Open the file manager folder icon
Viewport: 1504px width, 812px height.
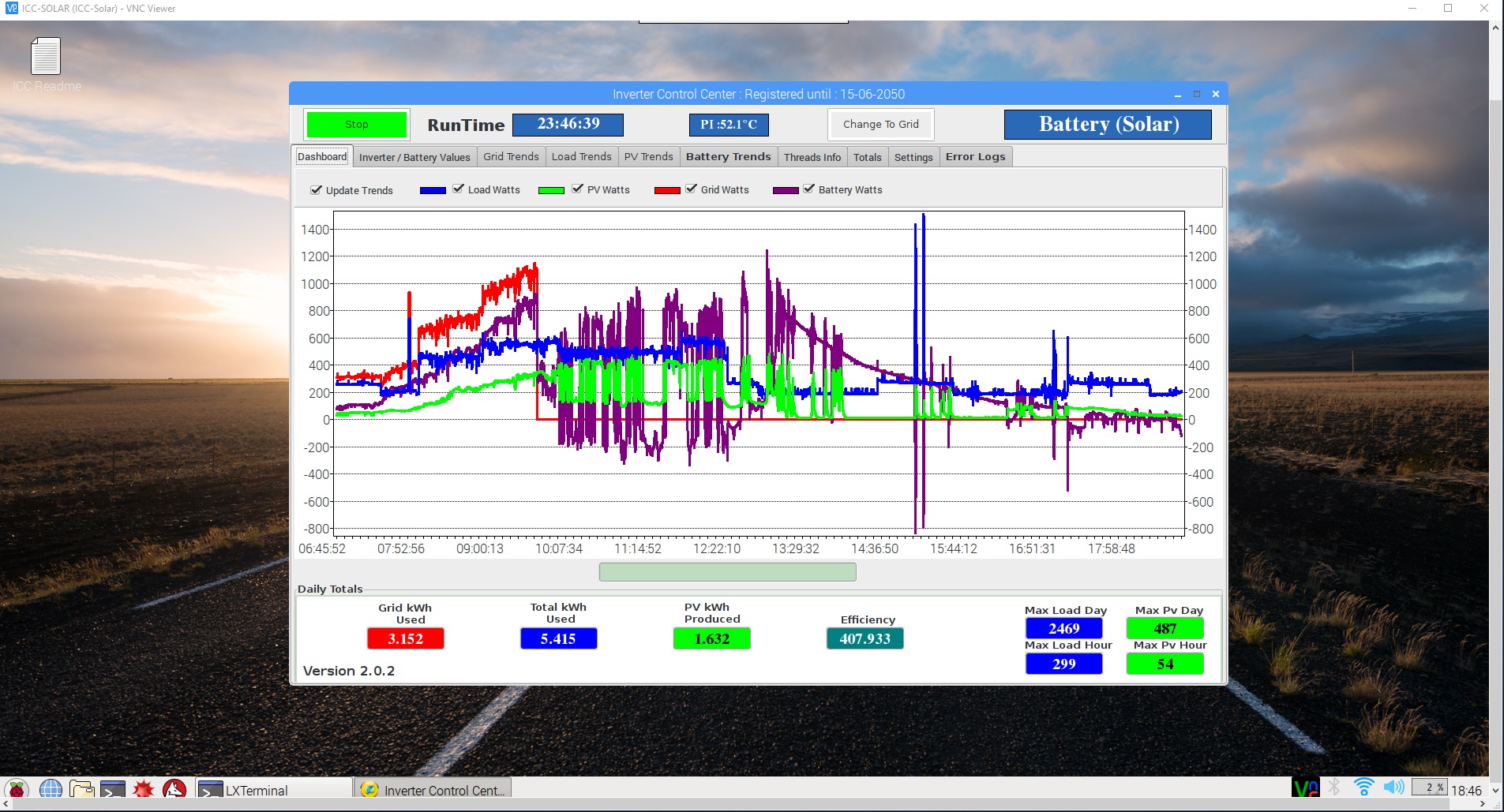click(81, 789)
